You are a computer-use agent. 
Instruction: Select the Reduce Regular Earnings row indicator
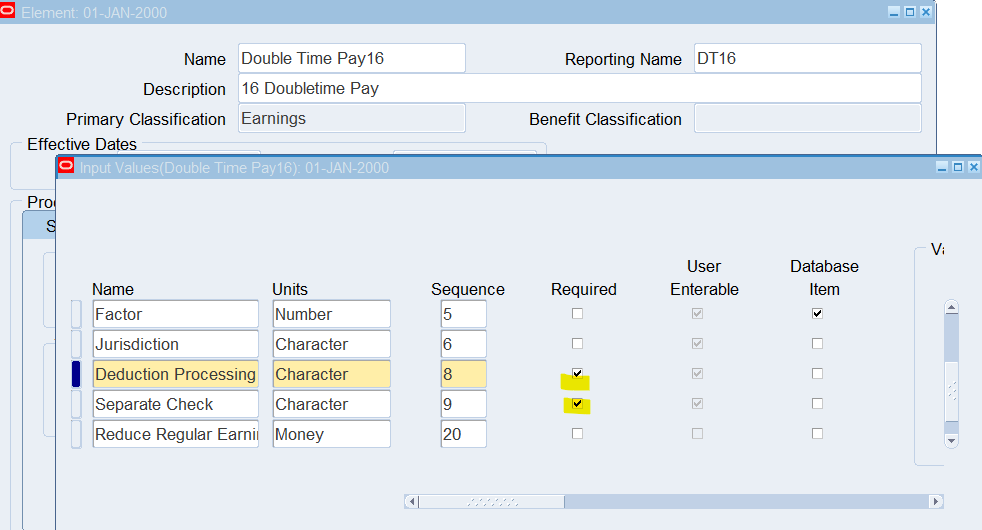point(76,434)
